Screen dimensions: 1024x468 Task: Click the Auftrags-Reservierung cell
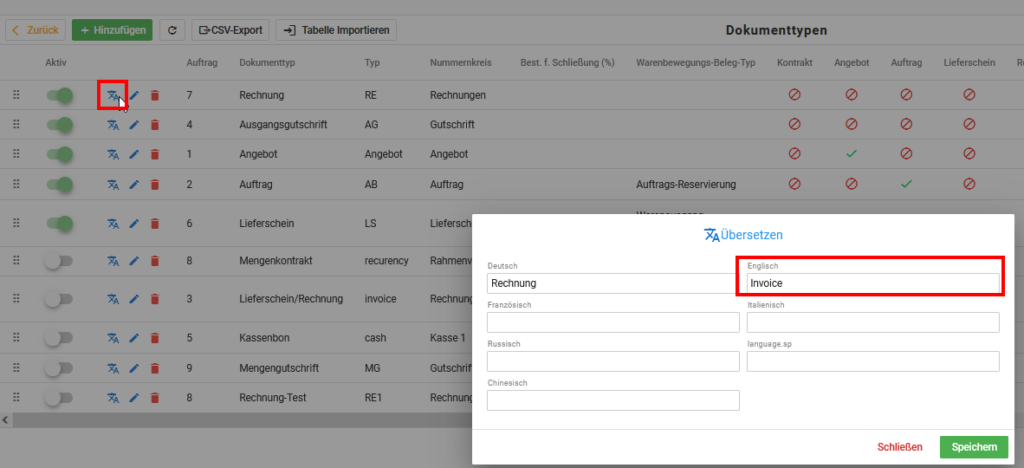pyautogui.click(x=686, y=185)
